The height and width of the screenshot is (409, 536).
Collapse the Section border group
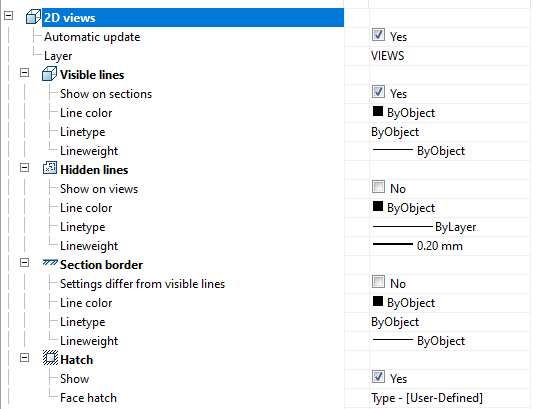(24, 263)
